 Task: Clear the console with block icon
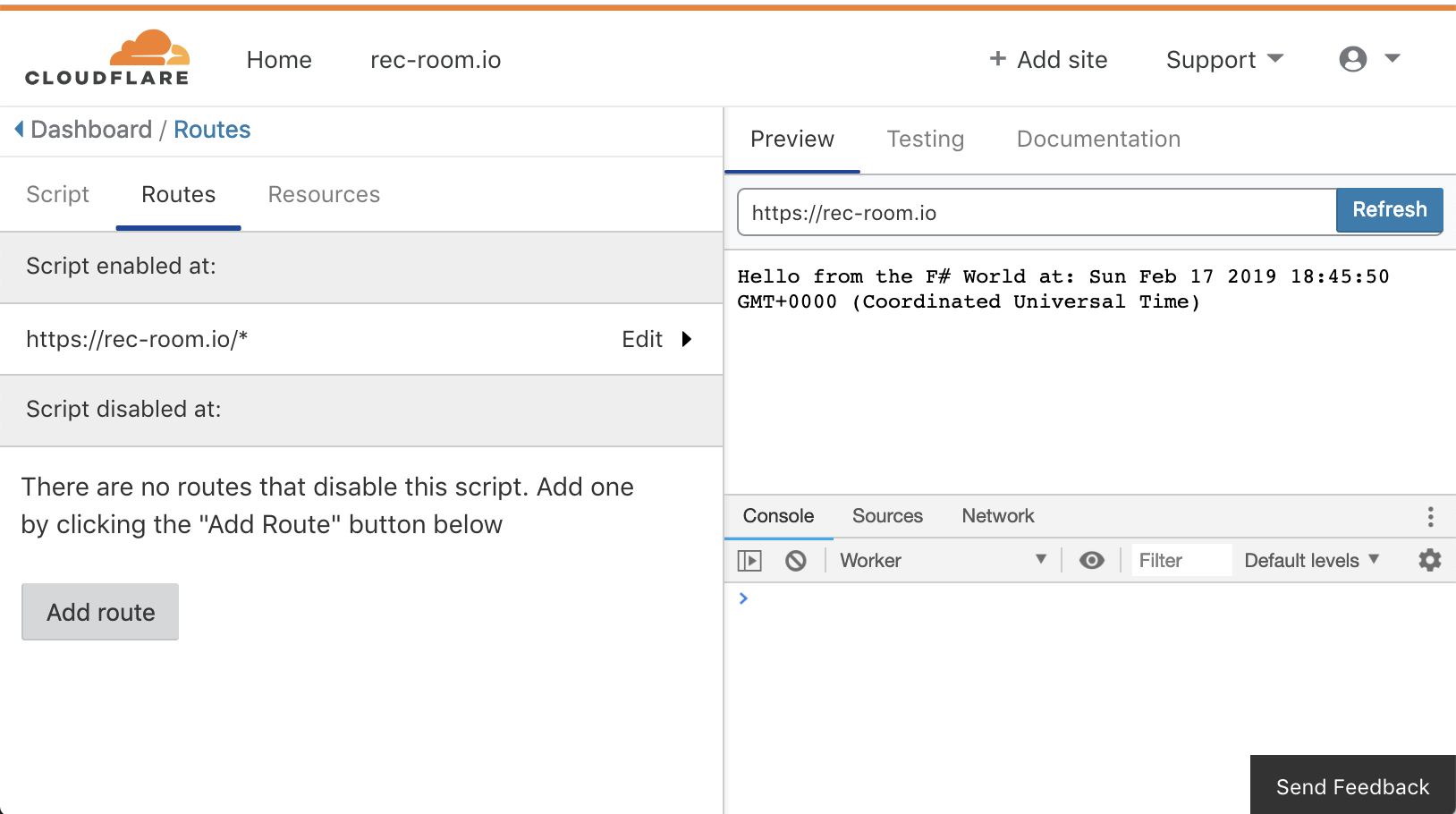796,561
